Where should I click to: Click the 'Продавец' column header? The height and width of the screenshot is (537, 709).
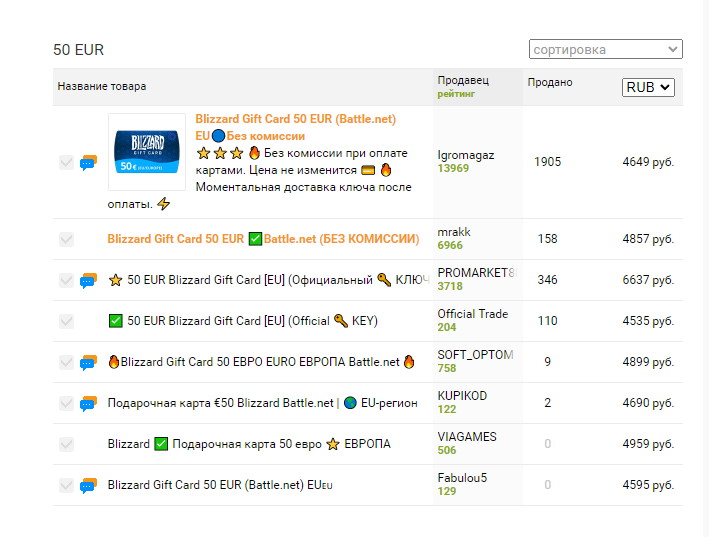[463, 80]
